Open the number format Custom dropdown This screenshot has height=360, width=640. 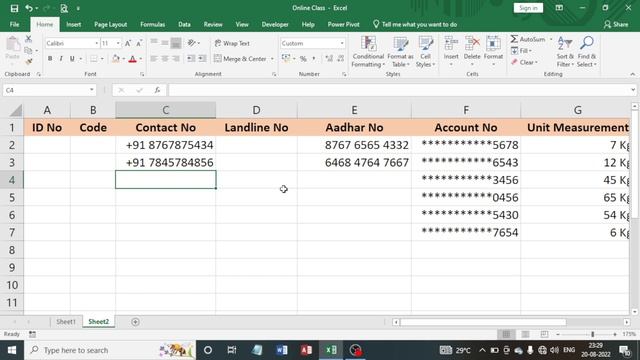(x=342, y=43)
